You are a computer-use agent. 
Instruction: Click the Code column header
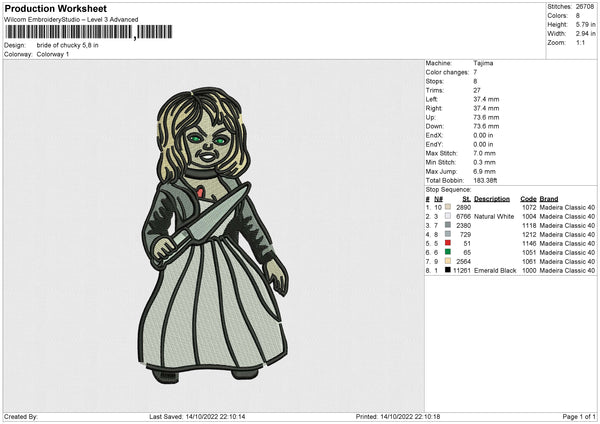pos(528,198)
